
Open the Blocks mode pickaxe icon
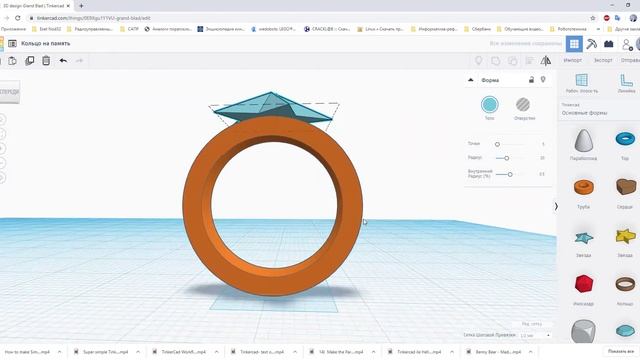[591, 44]
